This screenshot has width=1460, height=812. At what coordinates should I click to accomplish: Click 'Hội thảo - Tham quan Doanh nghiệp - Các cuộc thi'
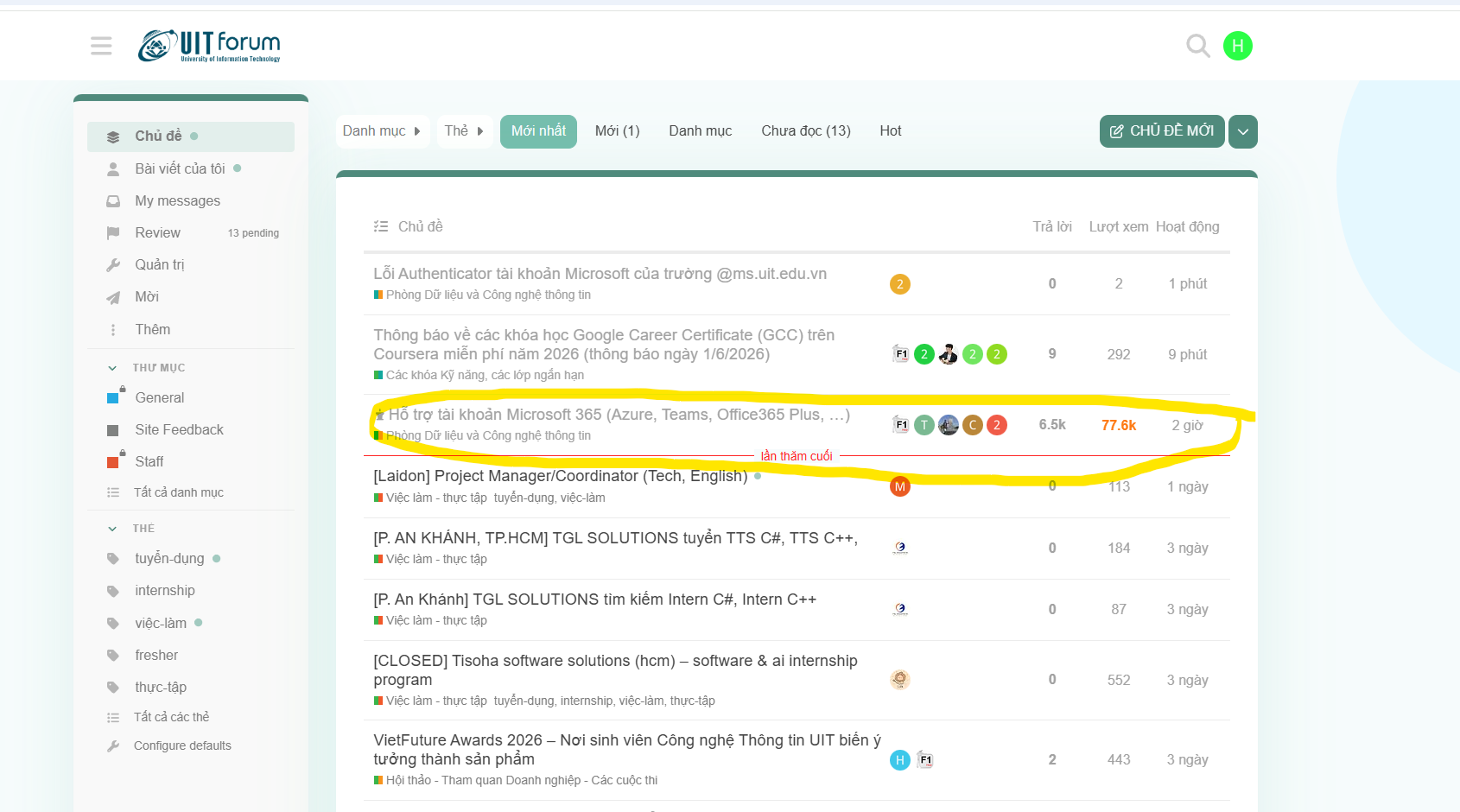(x=516, y=780)
